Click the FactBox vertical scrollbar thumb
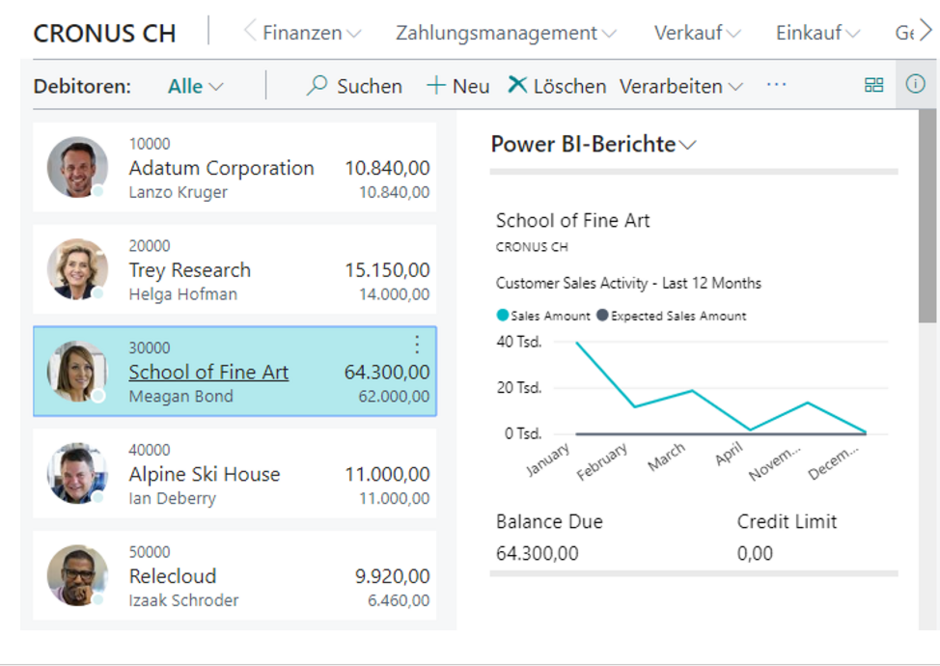Image resolution: width=940 pixels, height=666 pixels. click(927, 216)
